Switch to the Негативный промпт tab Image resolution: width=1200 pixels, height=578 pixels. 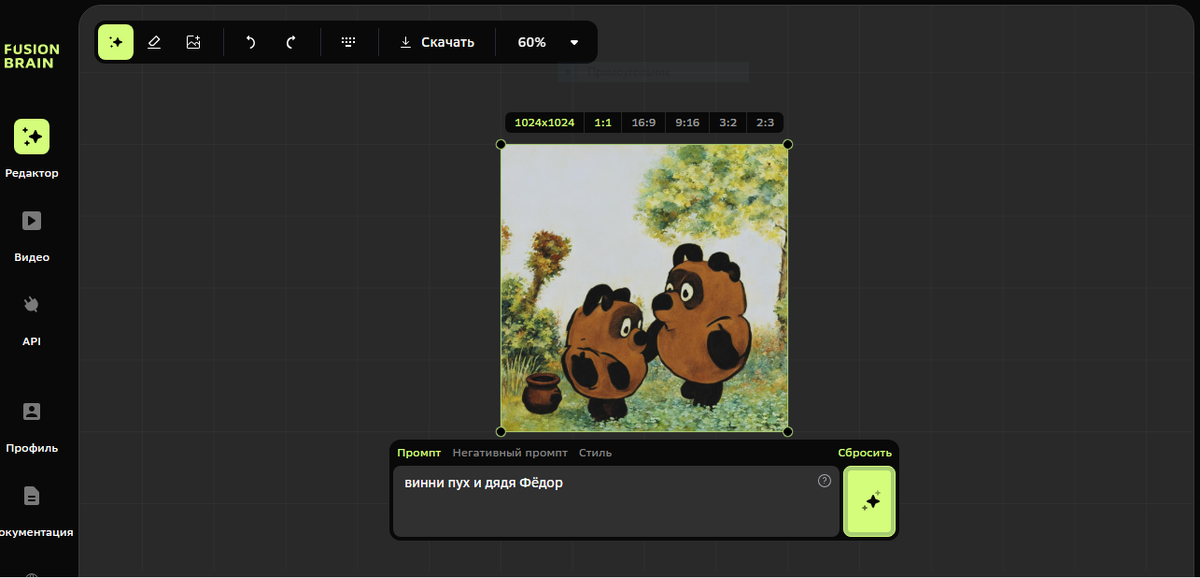[x=510, y=453]
